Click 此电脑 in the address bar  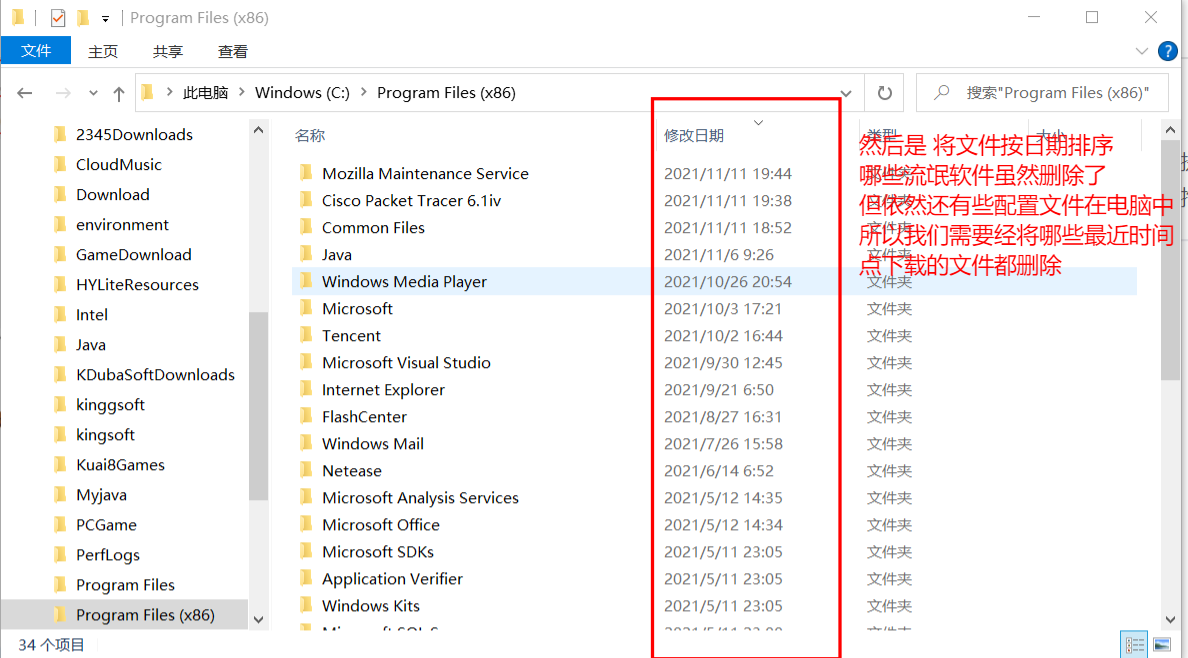point(205,92)
